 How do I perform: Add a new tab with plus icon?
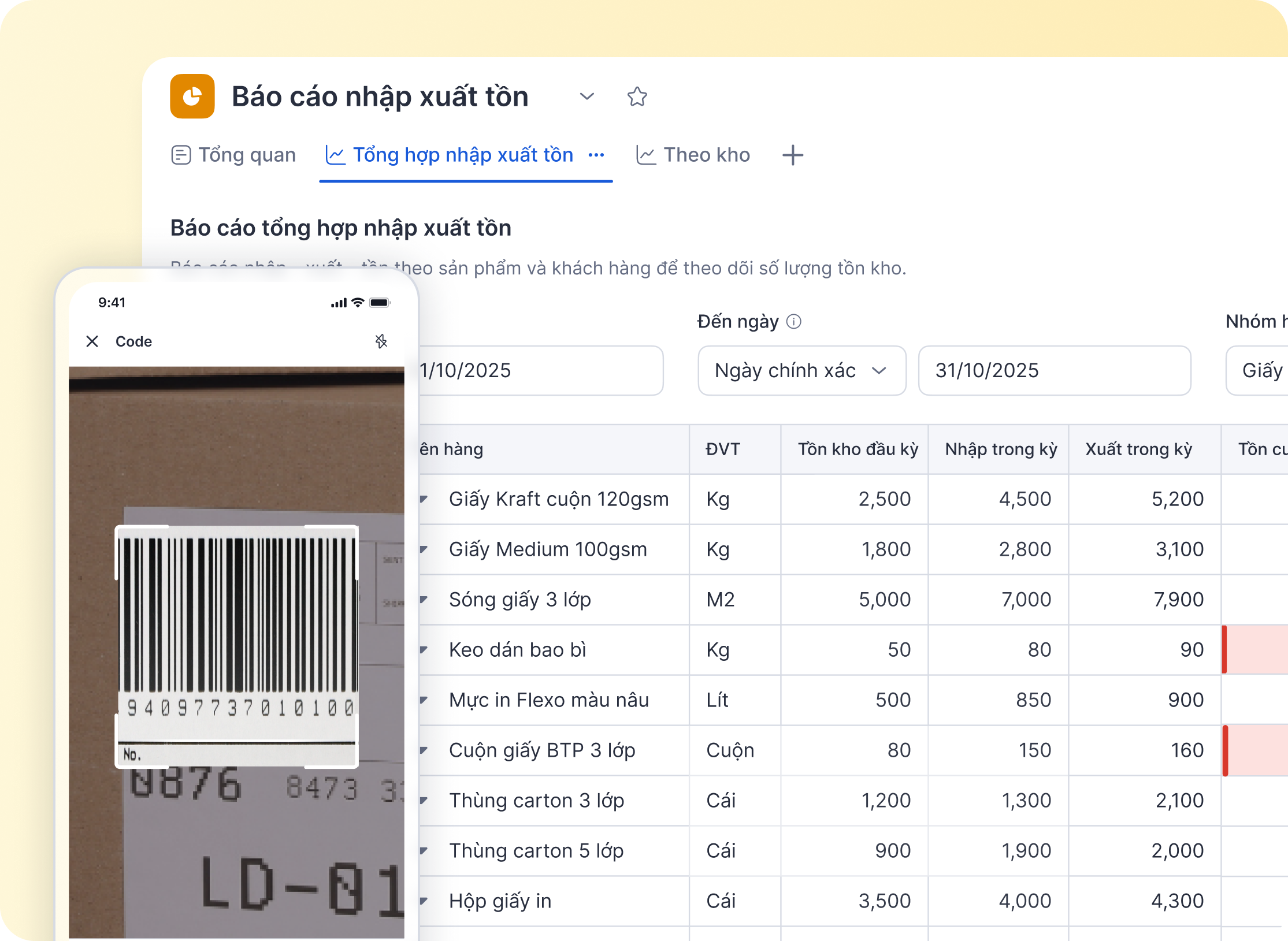click(792, 155)
